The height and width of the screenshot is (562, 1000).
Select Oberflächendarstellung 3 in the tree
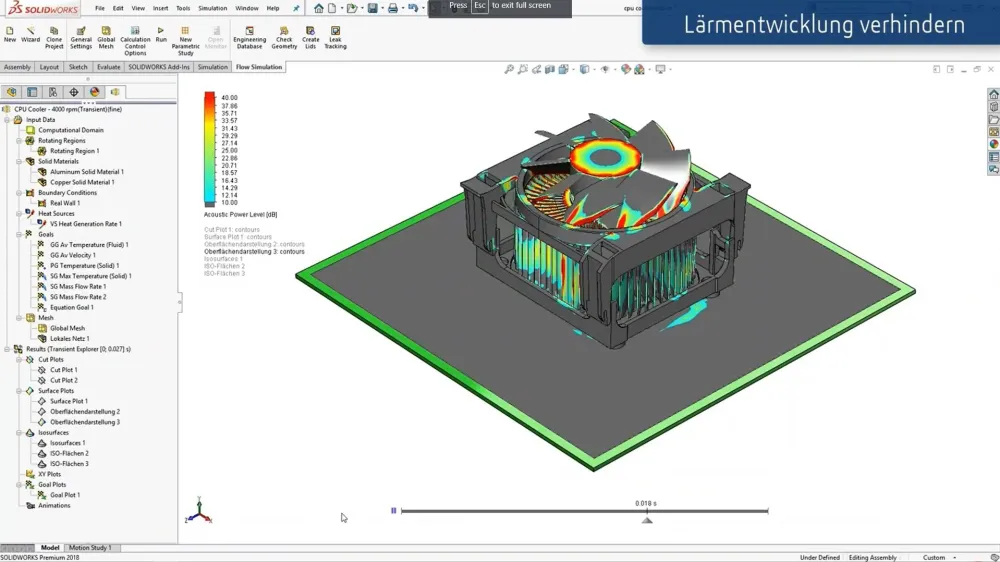pos(85,422)
